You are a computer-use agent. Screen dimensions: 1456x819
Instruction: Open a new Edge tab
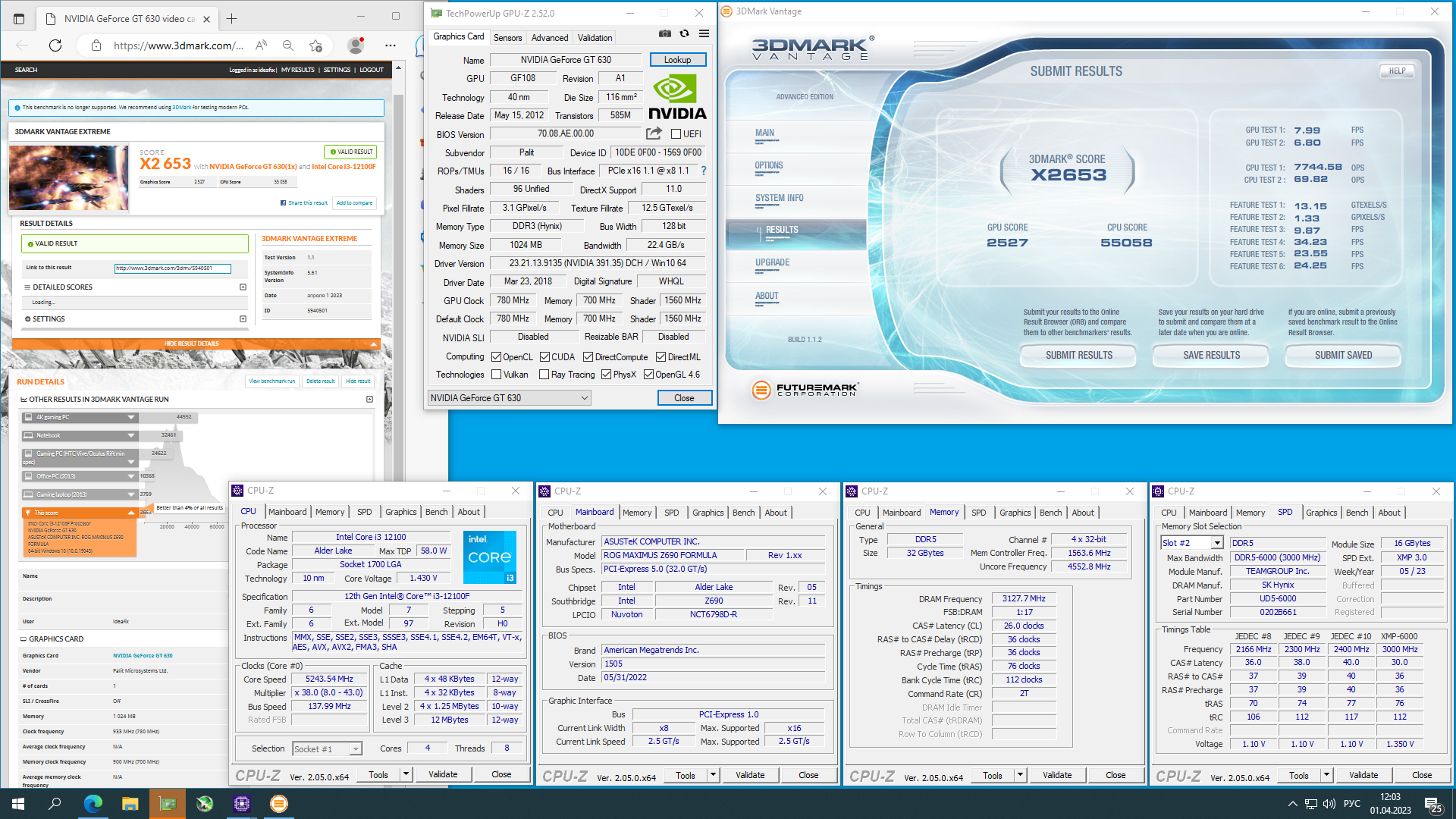[x=232, y=18]
